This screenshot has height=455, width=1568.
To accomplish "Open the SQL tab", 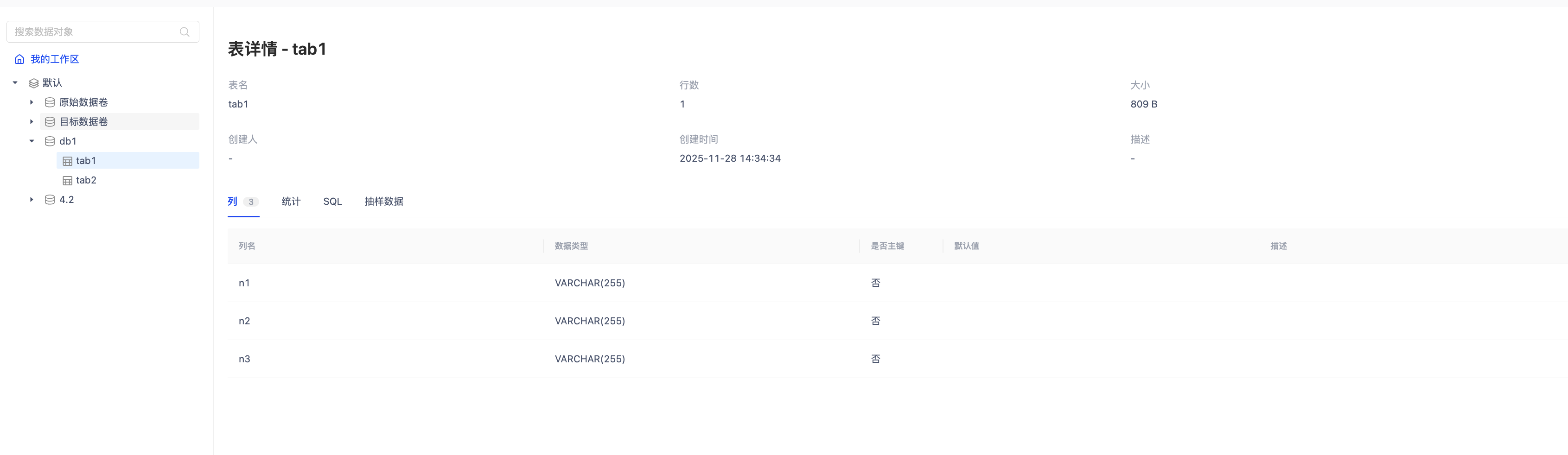I will click(332, 202).
